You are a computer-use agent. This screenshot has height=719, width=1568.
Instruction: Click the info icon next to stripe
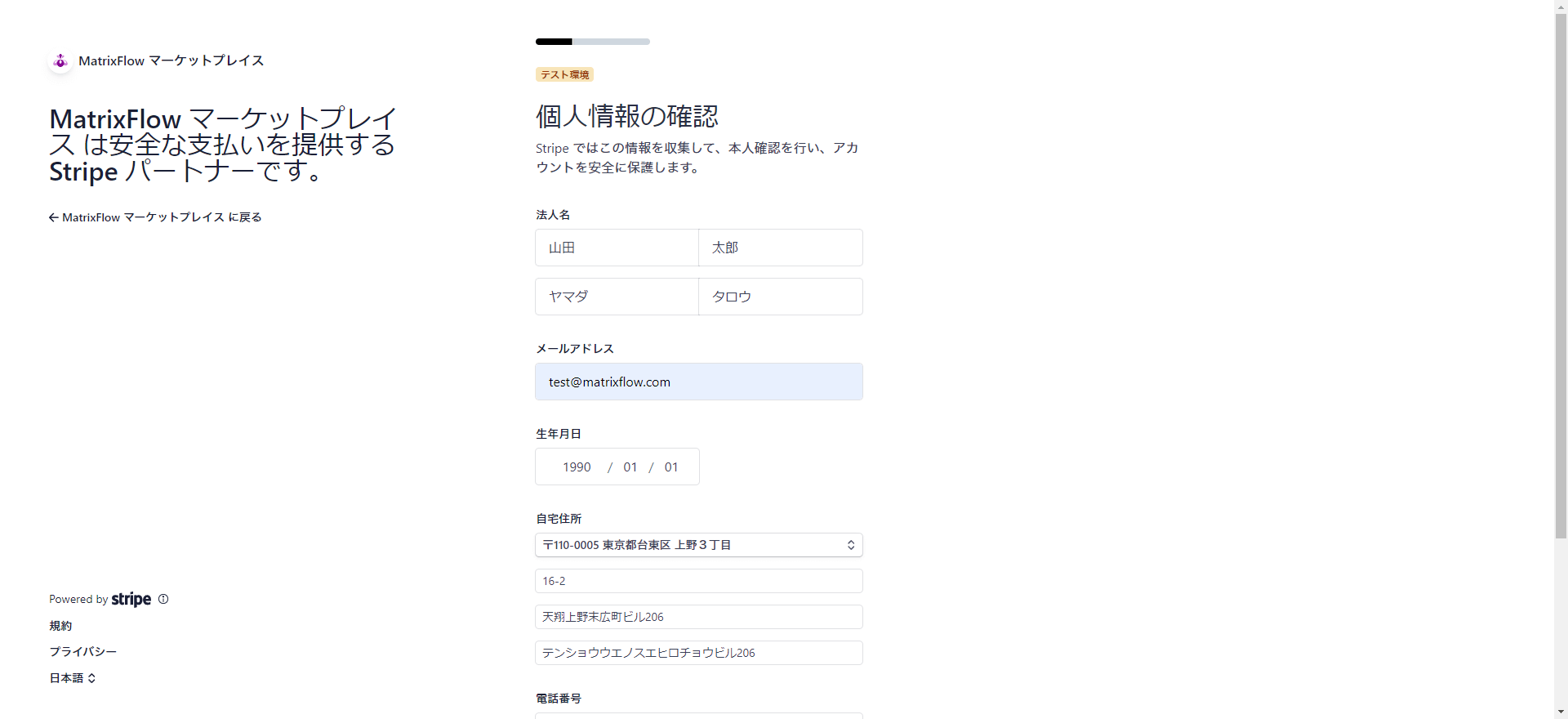(163, 599)
